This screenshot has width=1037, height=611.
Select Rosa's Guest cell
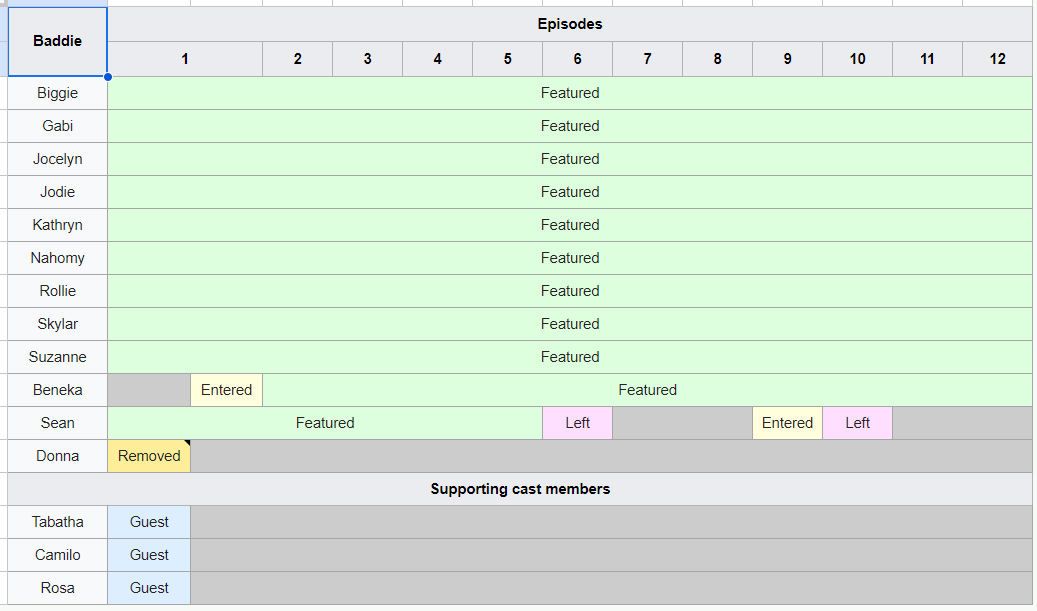149,588
